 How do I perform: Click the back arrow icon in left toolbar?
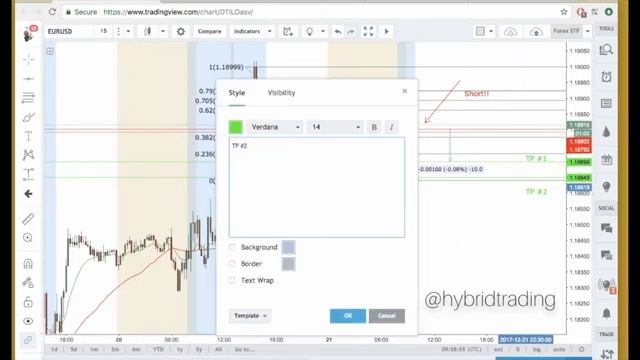[x=28, y=194]
